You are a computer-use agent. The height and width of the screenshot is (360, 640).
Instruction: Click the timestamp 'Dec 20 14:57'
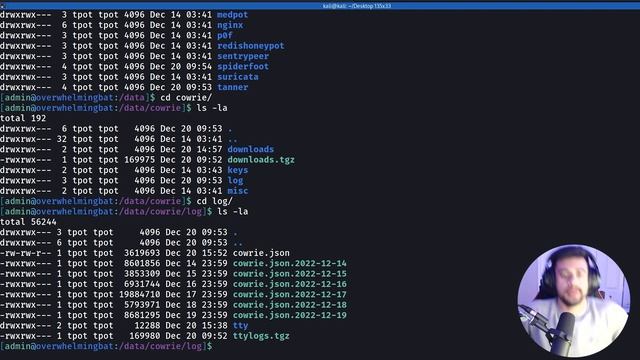pyautogui.click(x=191, y=149)
